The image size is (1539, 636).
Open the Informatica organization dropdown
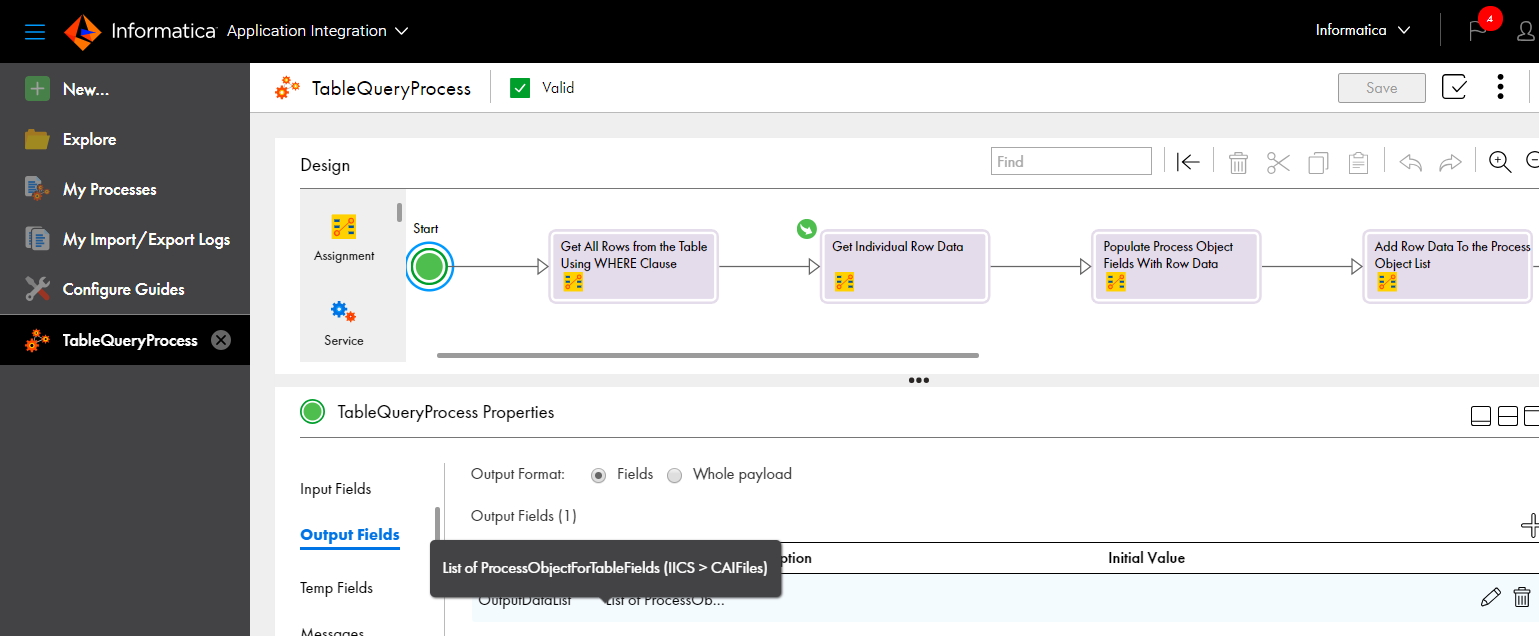tap(1363, 31)
